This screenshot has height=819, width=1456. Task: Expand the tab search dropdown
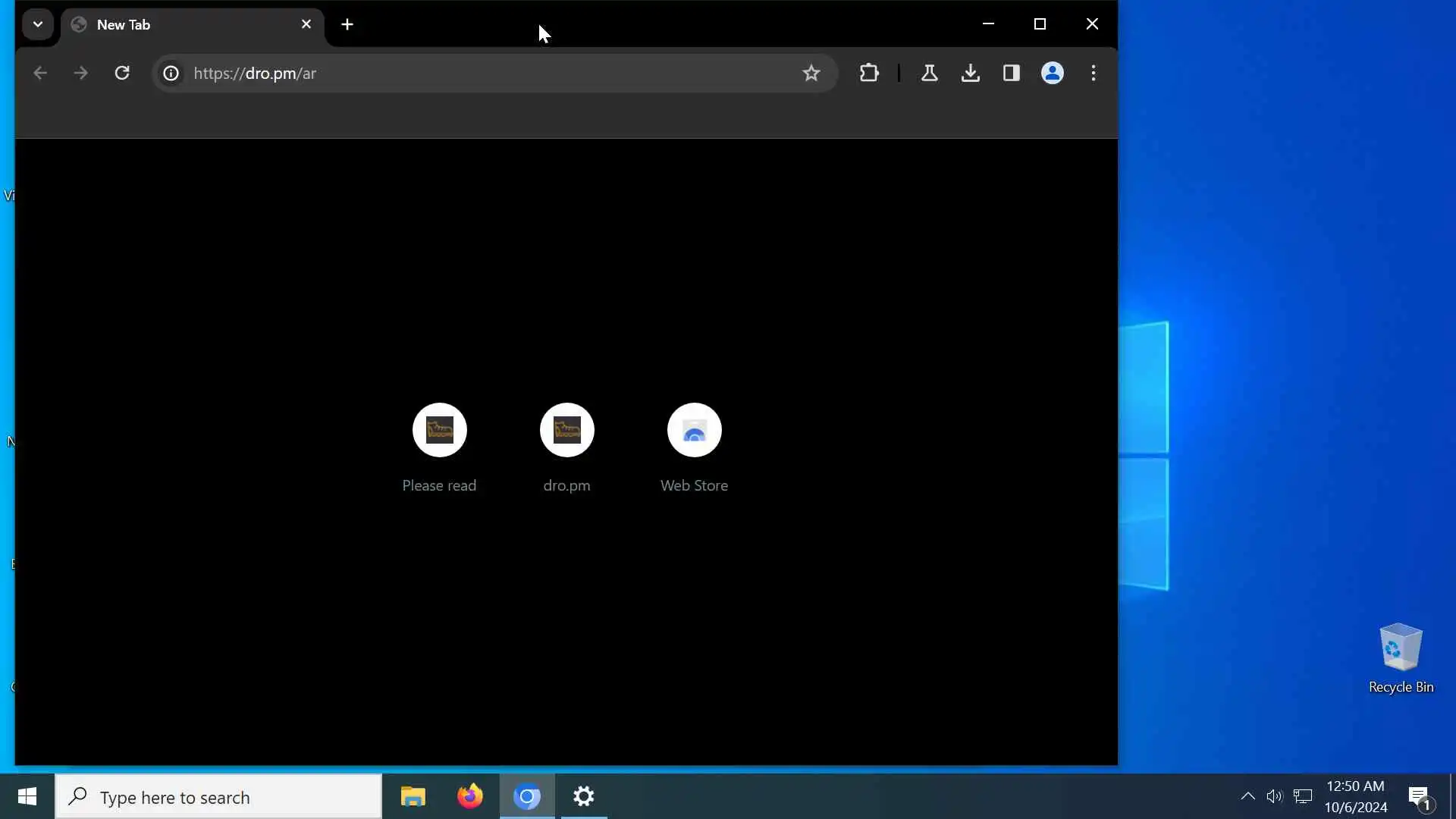coord(37,24)
